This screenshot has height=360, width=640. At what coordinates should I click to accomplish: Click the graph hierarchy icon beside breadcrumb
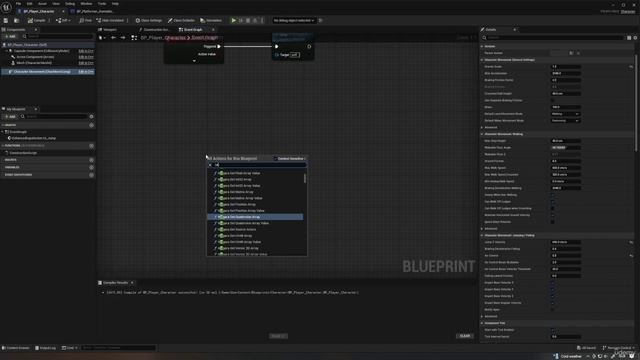click(x=134, y=38)
